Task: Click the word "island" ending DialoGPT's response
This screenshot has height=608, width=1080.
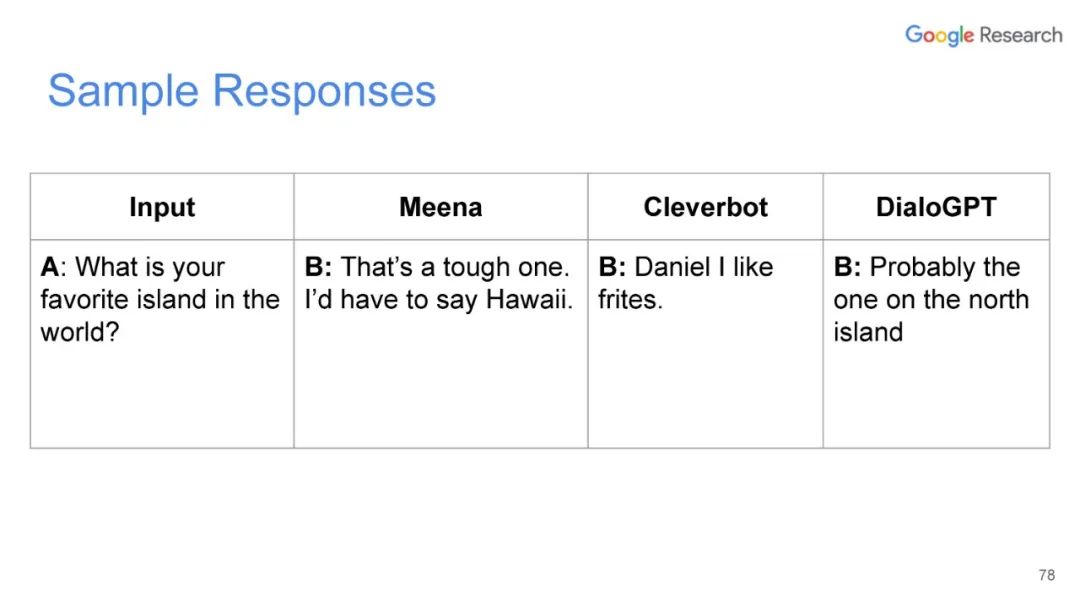Action: coord(868,331)
